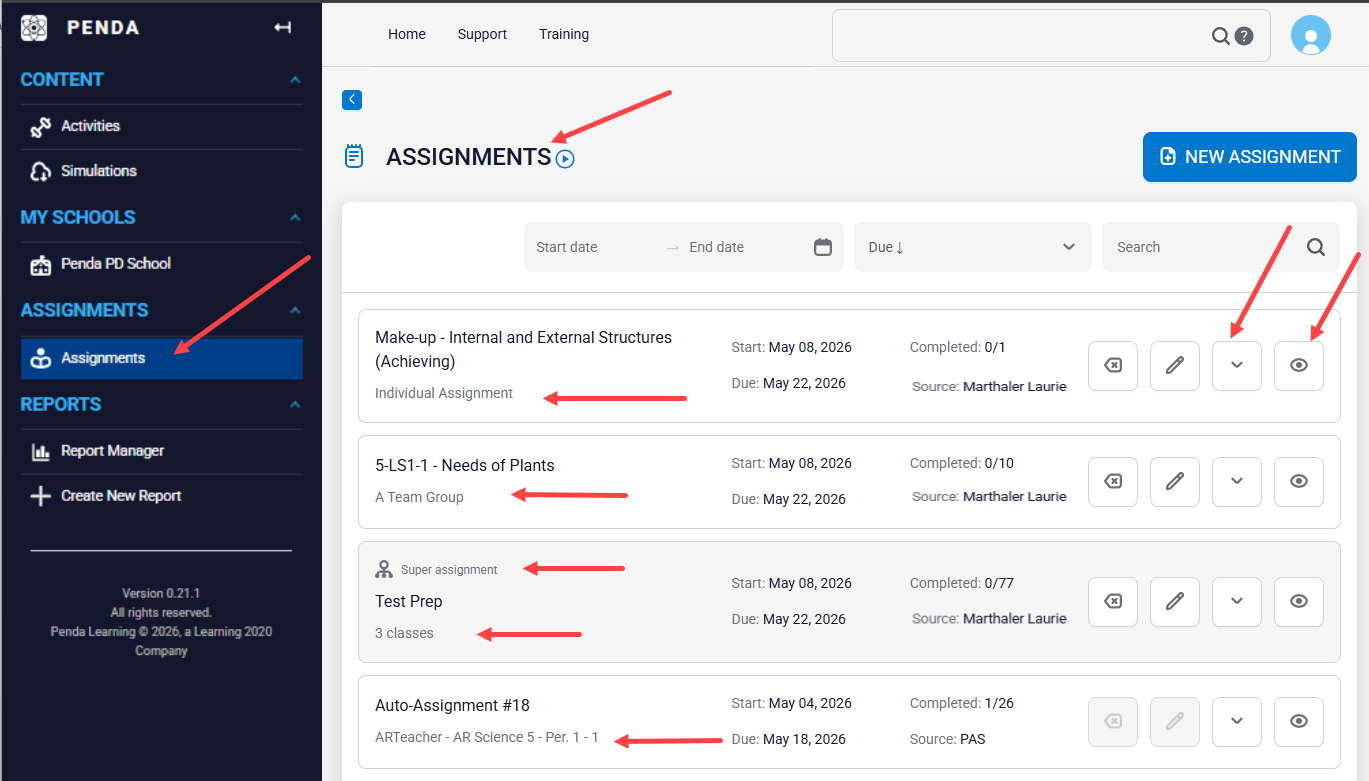This screenshot has width=1369, height=781.
Task: Expand the Auto-Assignment #18 row
Action: pyautogui.click(x=1237, y=722)
